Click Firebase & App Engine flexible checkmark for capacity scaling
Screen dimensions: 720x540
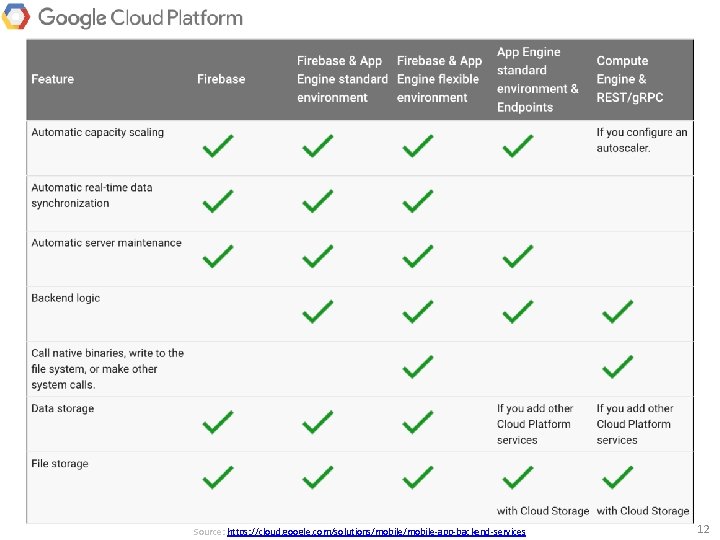point(418,146)
